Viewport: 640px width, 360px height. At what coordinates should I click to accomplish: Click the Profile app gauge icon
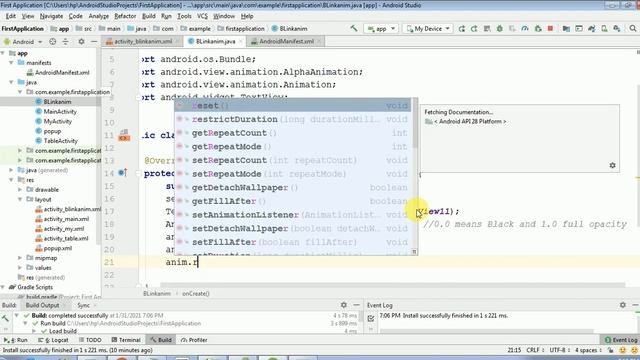tap(525, 29)
